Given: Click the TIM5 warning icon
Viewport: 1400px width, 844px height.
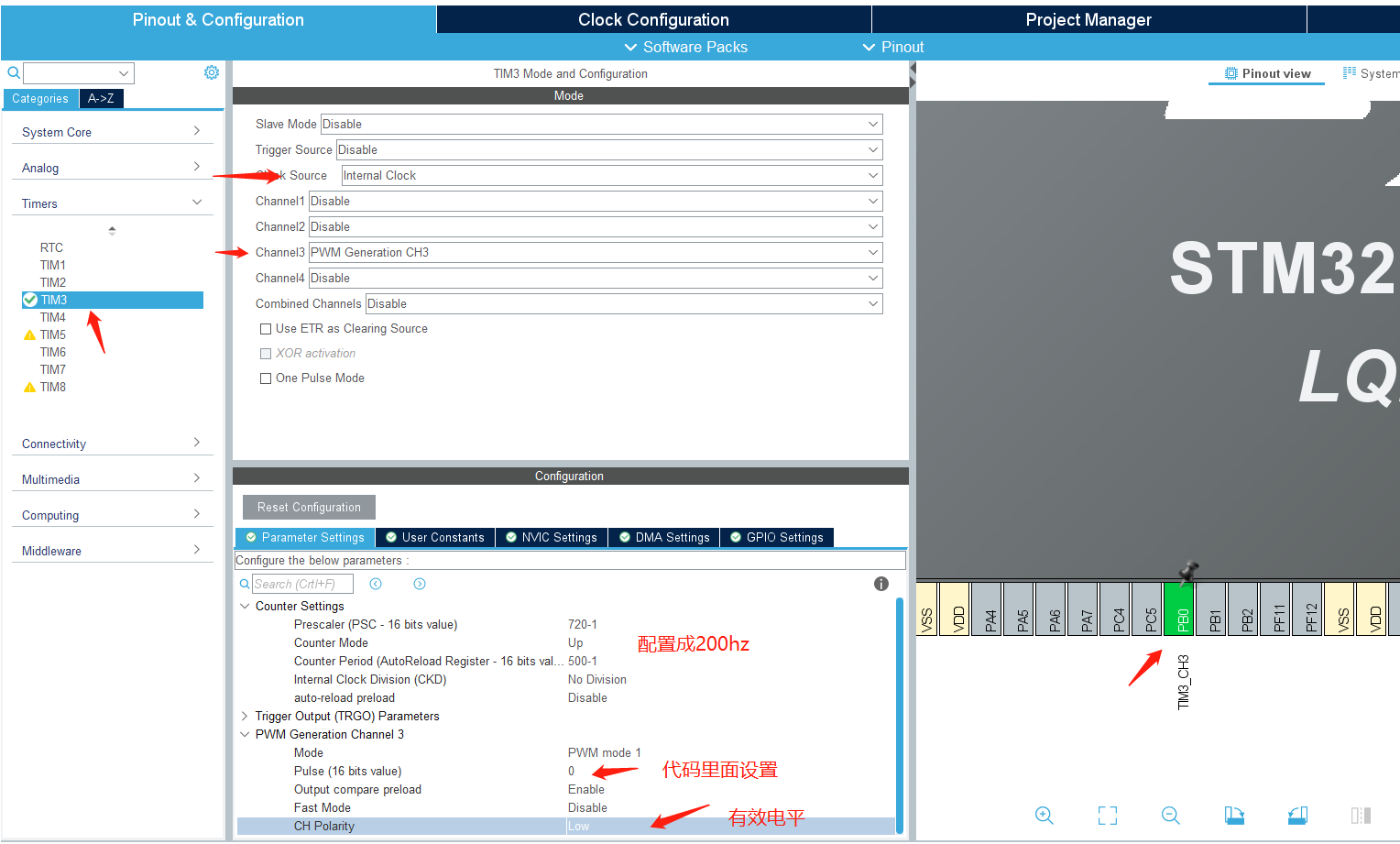Looking at the screenshot, I should (29, 335).
